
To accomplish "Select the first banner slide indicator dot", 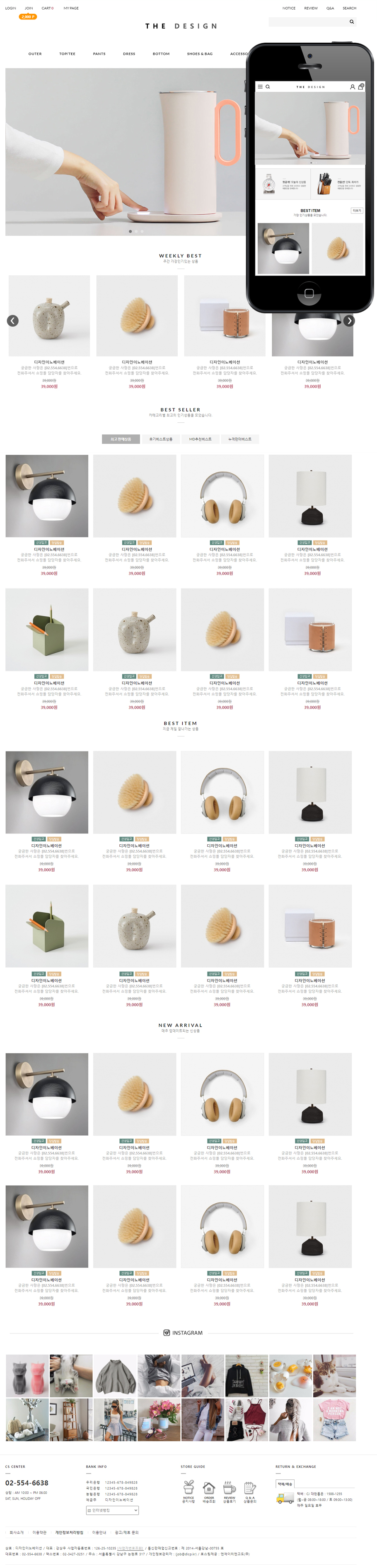I will click(x=130, y=231).
